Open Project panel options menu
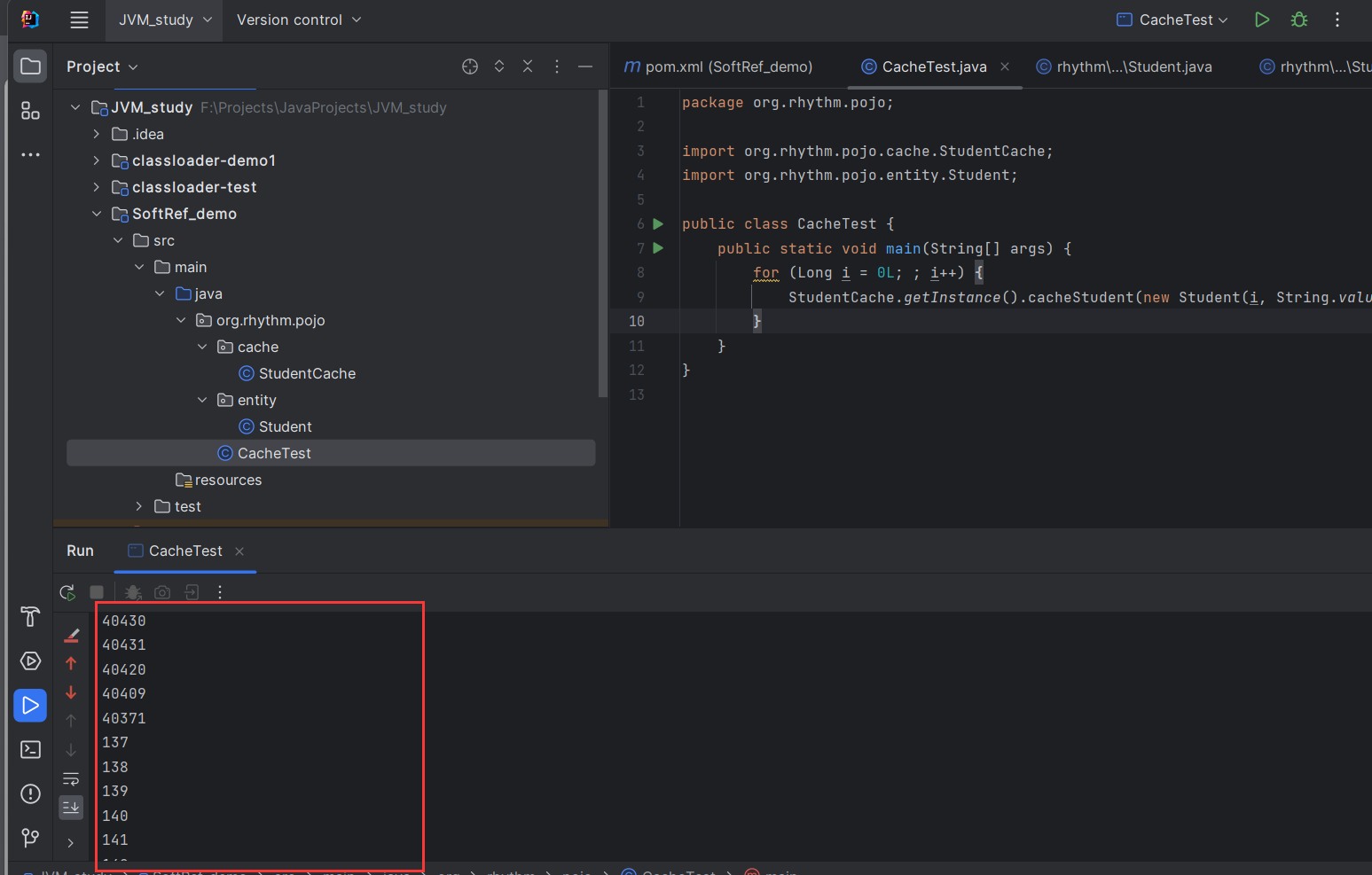 click(x=557, y=66)
